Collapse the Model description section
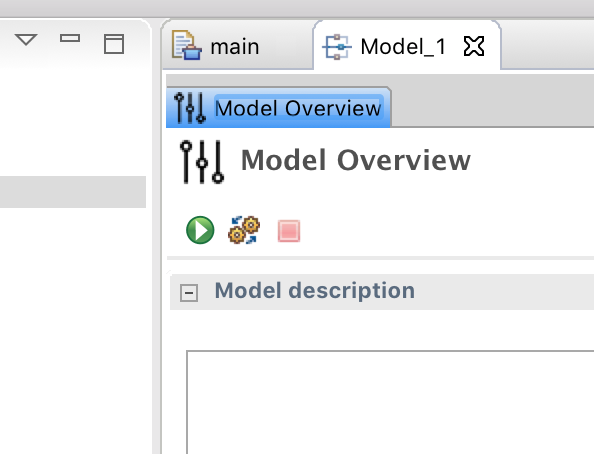 pyautogui.click(x=189, y=293)
